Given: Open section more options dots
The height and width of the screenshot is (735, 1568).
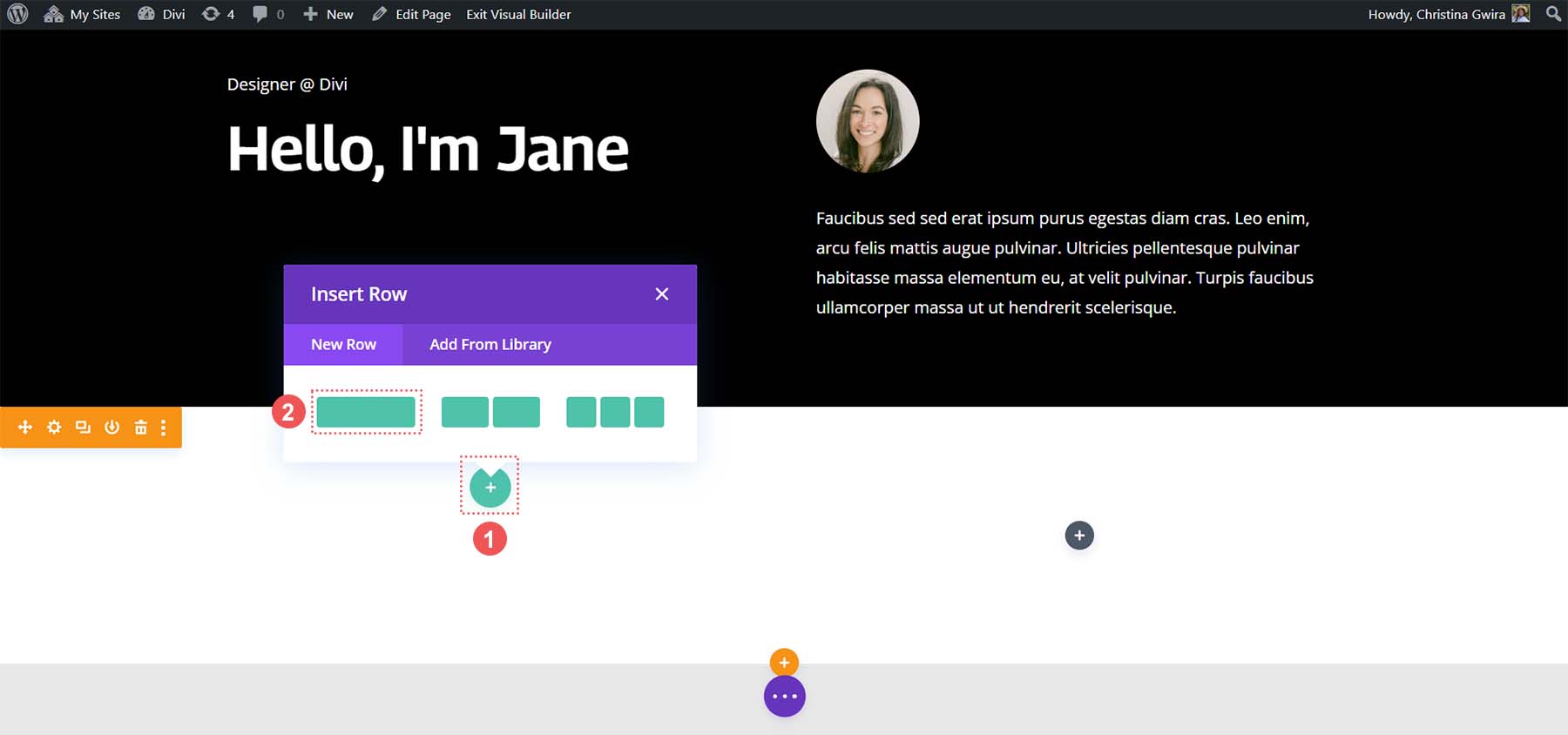Looking at the screenshot, I should coord(163,428).
